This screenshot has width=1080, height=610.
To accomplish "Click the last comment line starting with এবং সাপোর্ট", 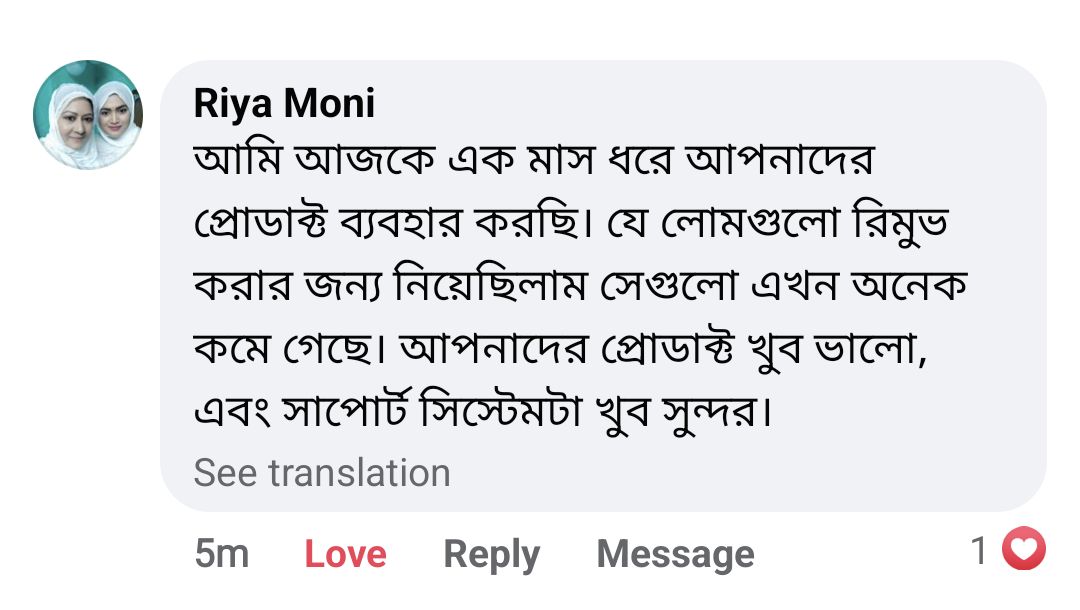I will tap(483, 410).
